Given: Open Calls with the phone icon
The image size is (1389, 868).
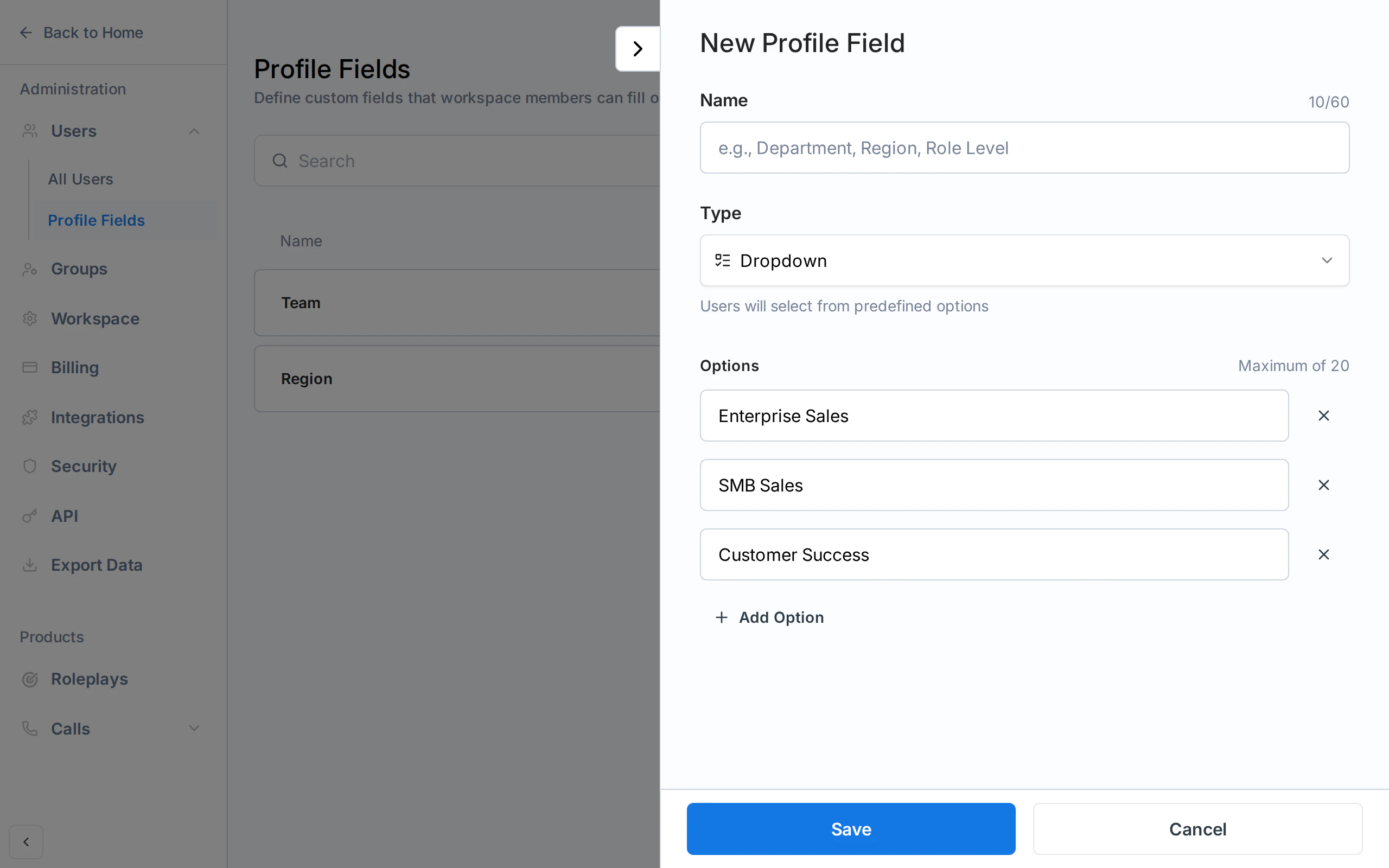Looking at the screenshot, I should click(29, 728).
